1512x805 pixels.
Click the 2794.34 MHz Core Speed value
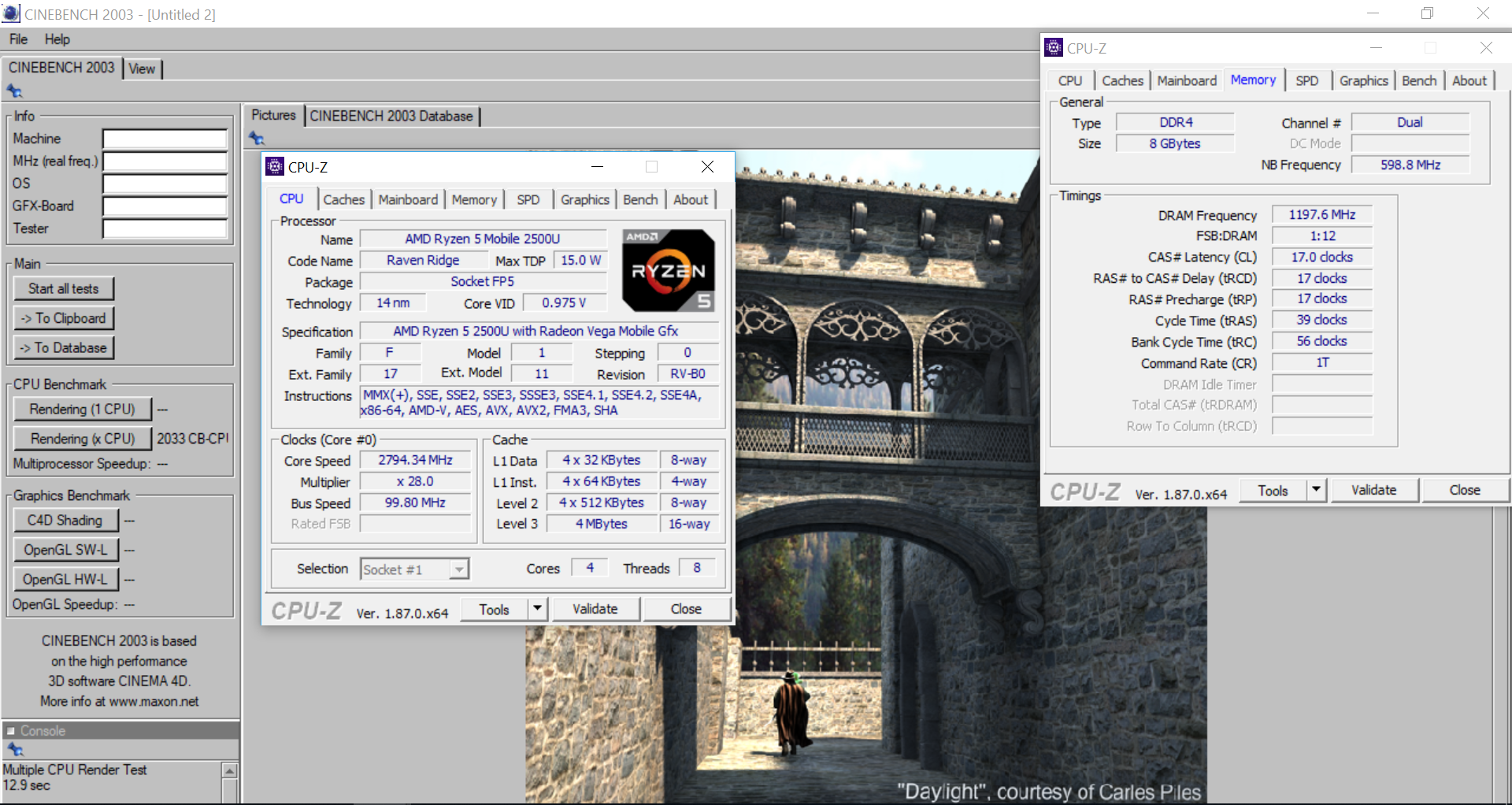415,460
